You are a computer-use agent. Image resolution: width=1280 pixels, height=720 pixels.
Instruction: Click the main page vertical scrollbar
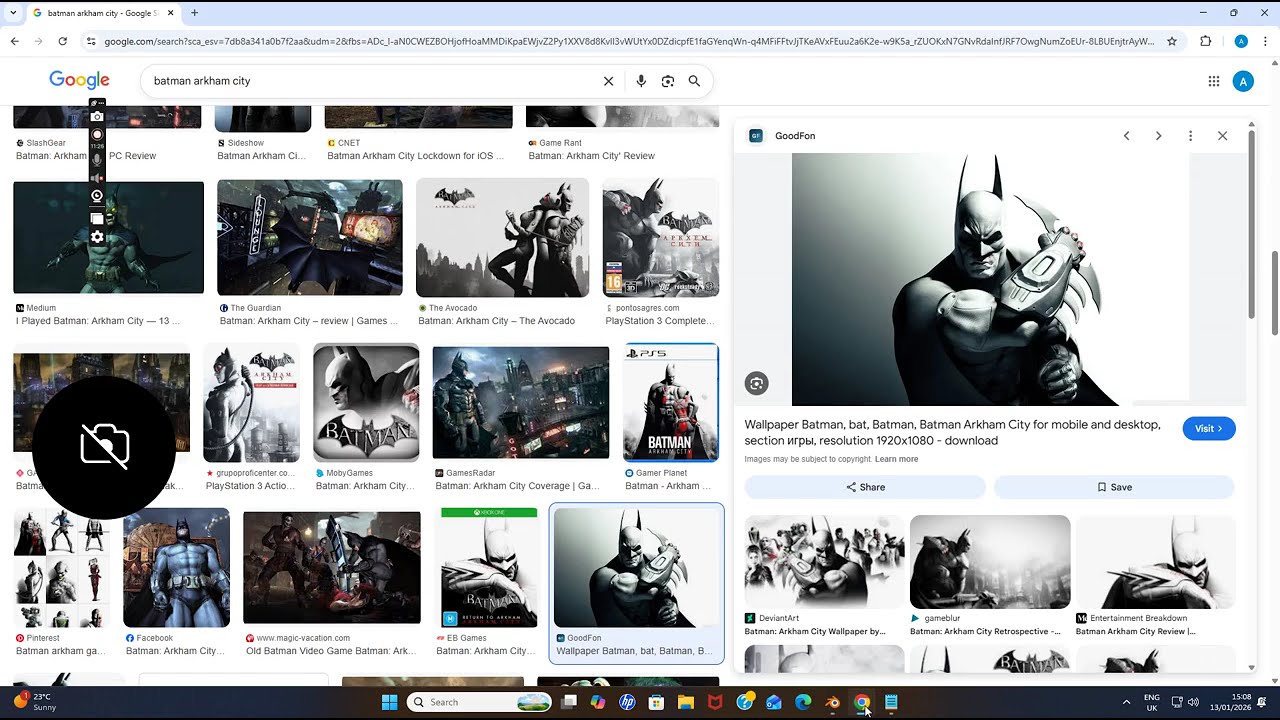point(1274,292)
